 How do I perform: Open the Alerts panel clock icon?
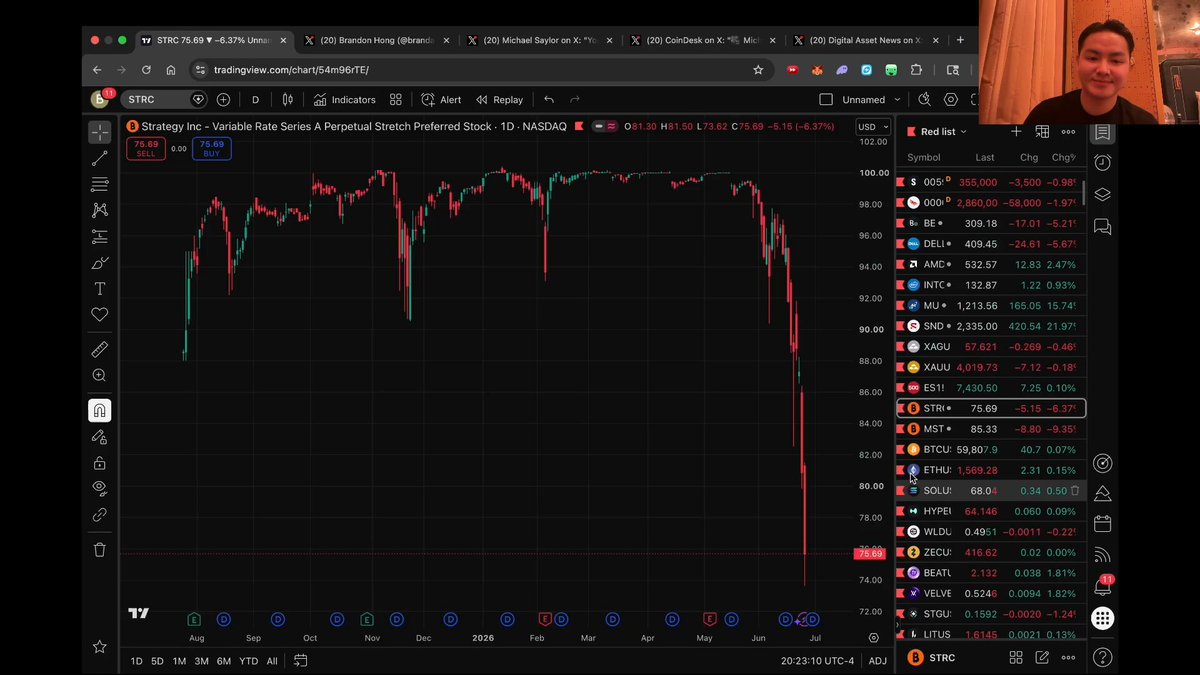point(1102,163)
